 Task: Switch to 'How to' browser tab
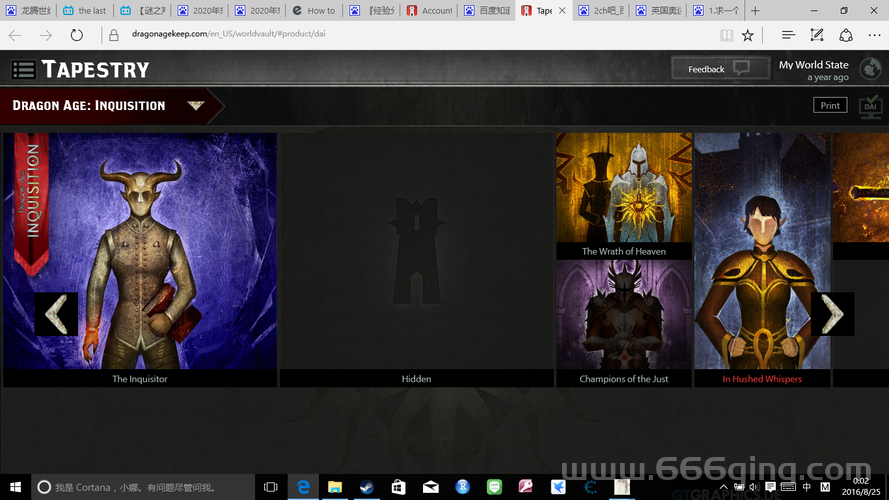314,10
